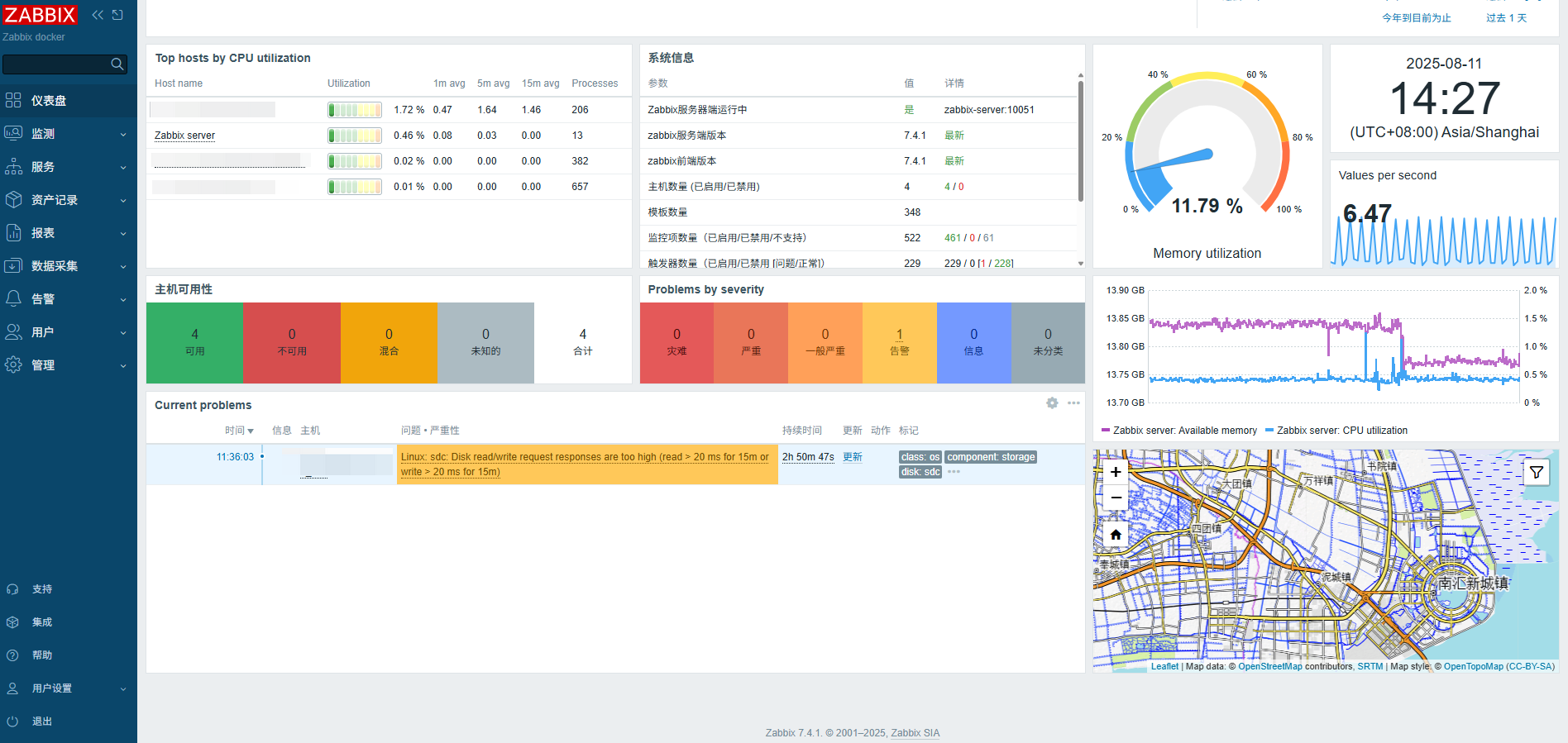Click the green 可用 availability block
Screen dimensions: 1568x743
tap(194, 342)
